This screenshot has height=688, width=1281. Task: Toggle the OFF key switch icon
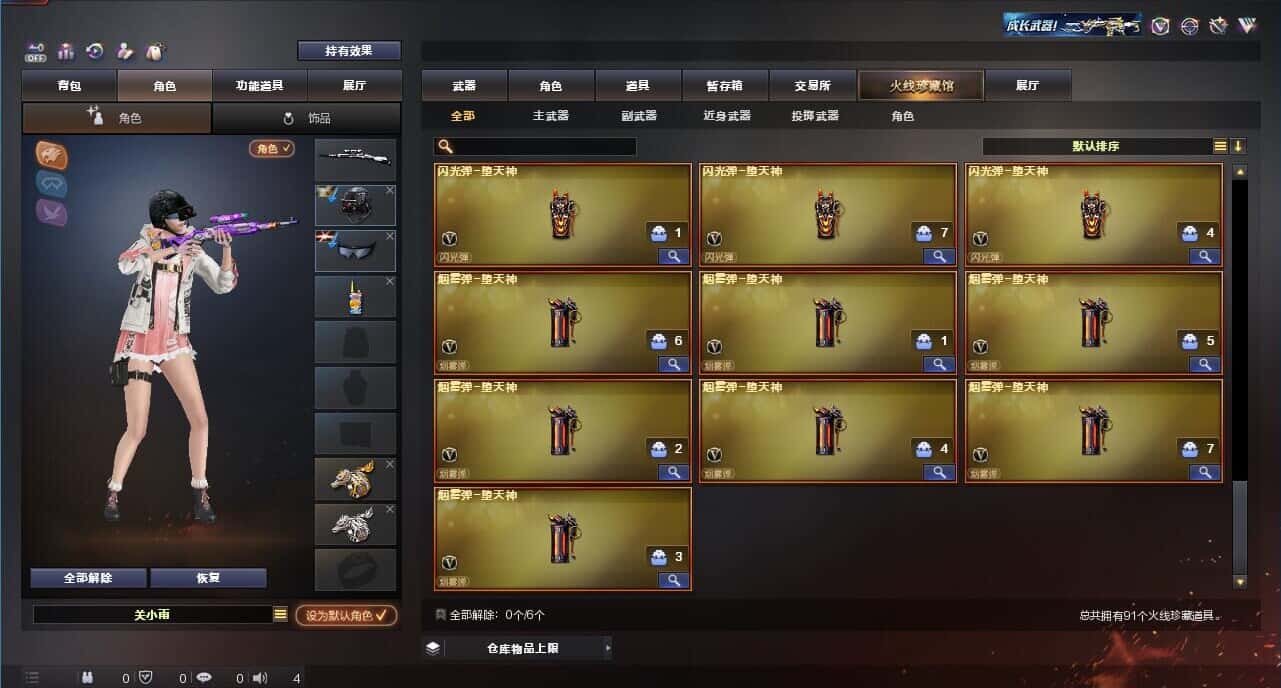pos(36,51)
